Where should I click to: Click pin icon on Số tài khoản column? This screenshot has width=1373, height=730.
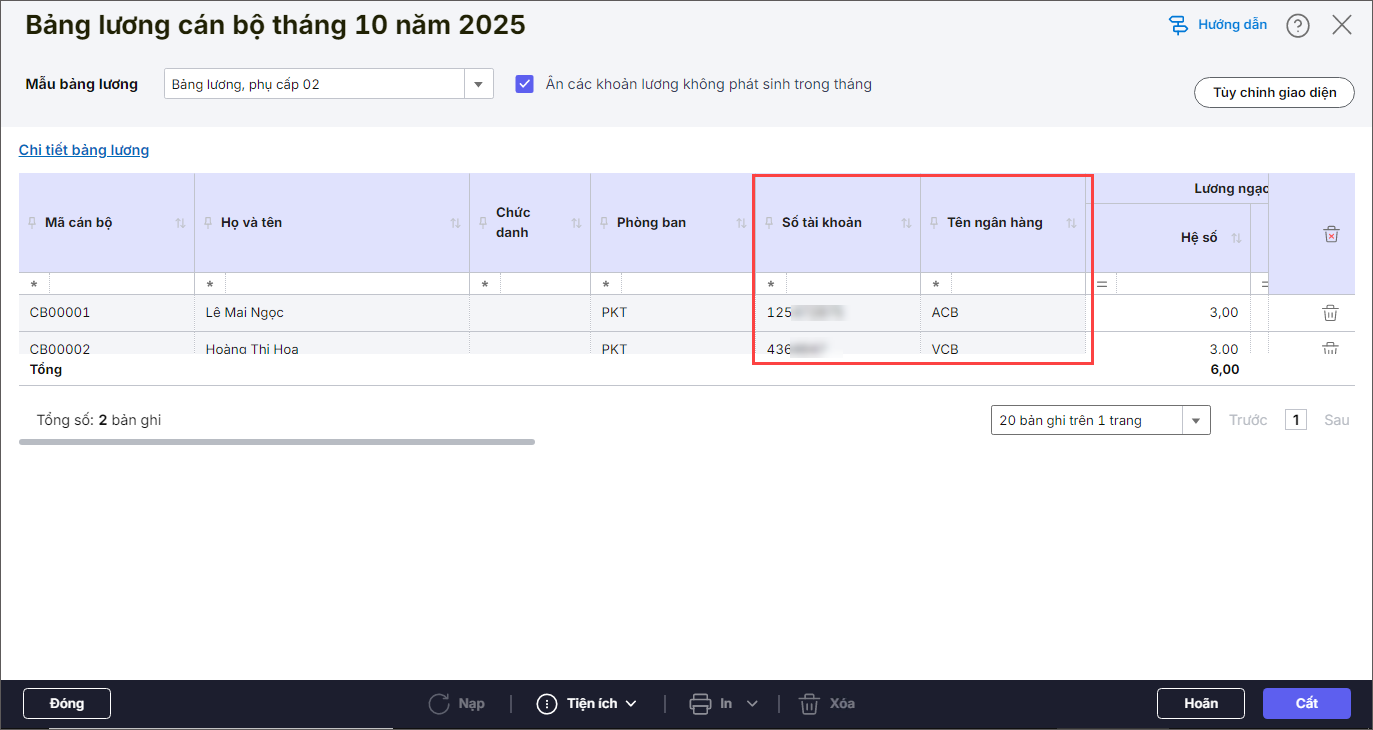[768, 223]
